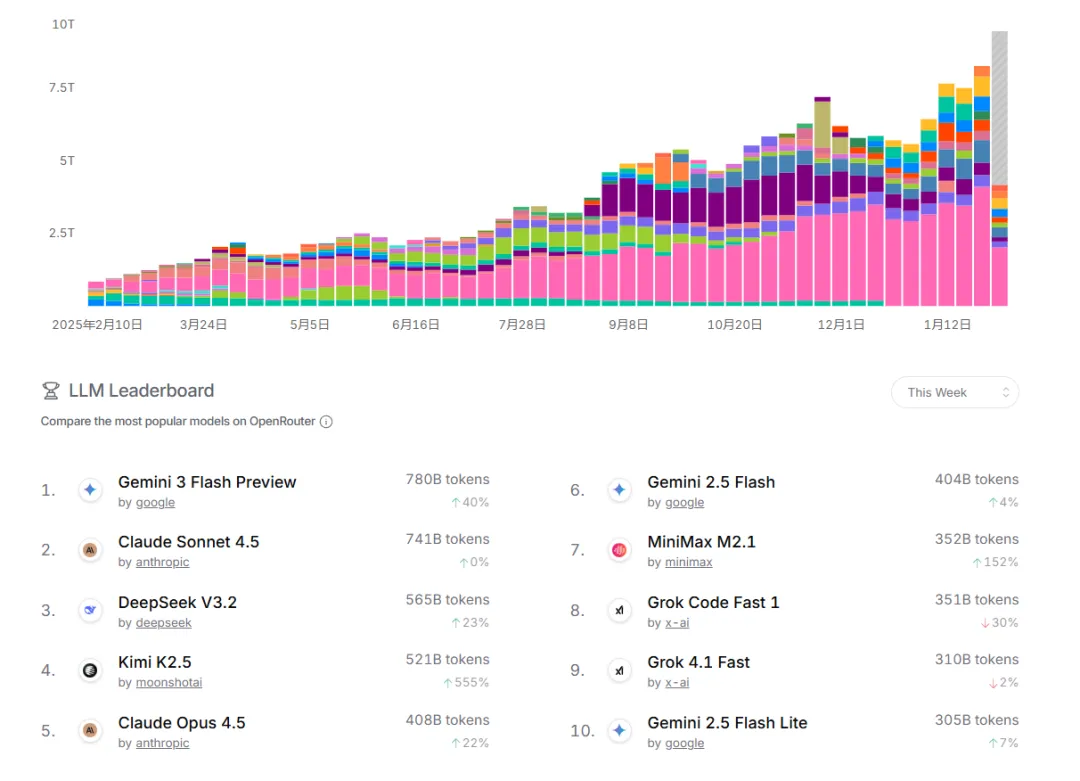Open the moonshotai author link
The width and height of the screenshot is (1080, 781).
(169, 683)
